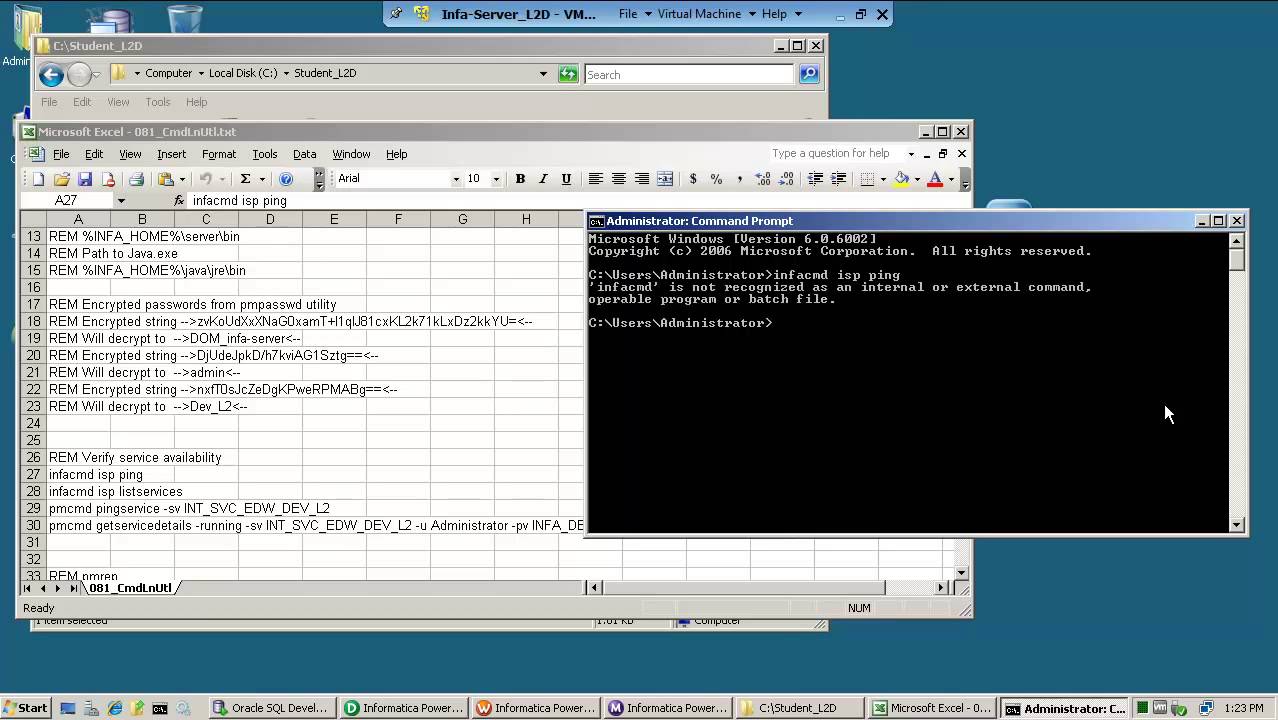Open Explorer address bar history dropdown

544,74
